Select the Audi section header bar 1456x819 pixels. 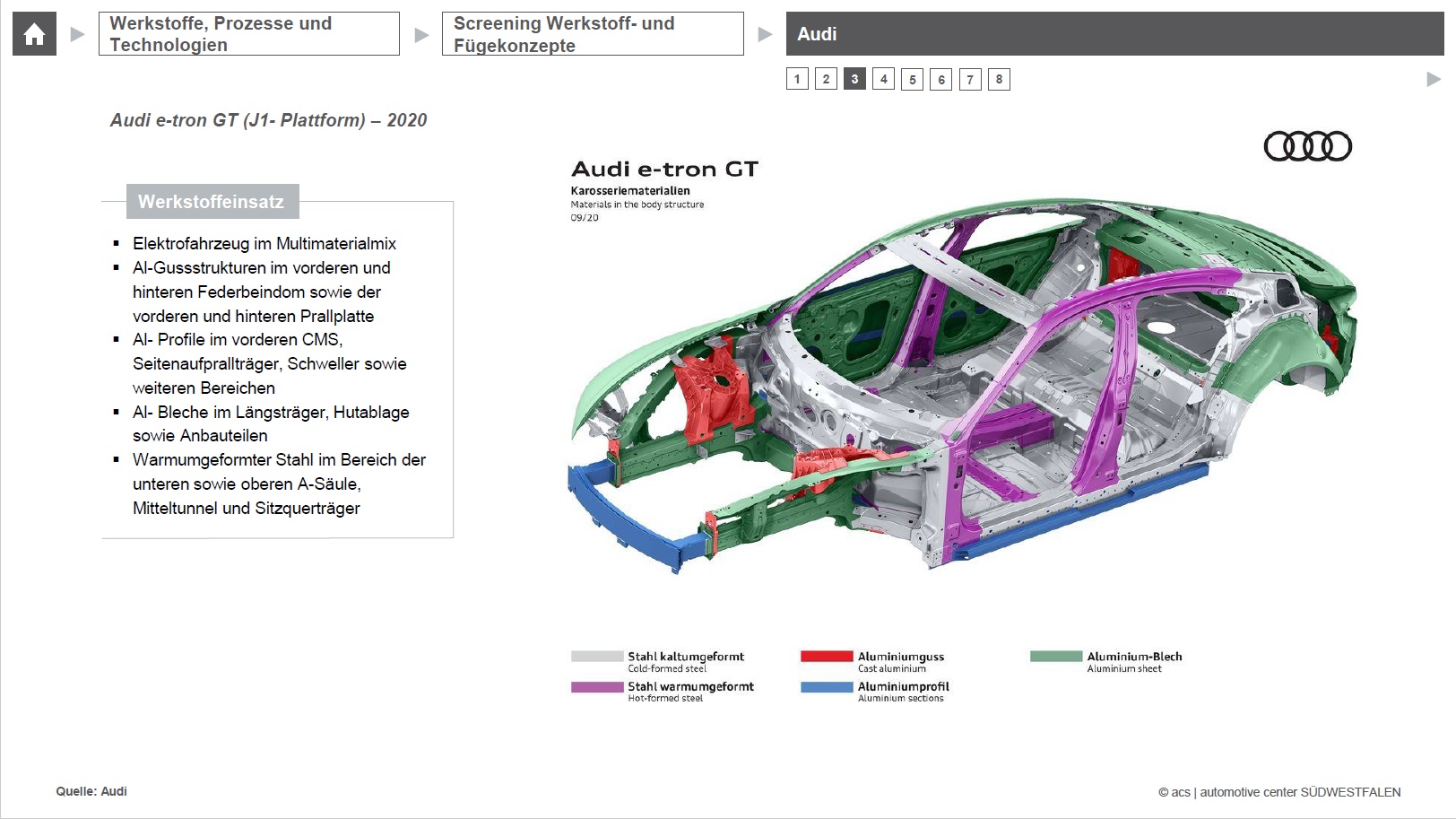click(1114, 34)
